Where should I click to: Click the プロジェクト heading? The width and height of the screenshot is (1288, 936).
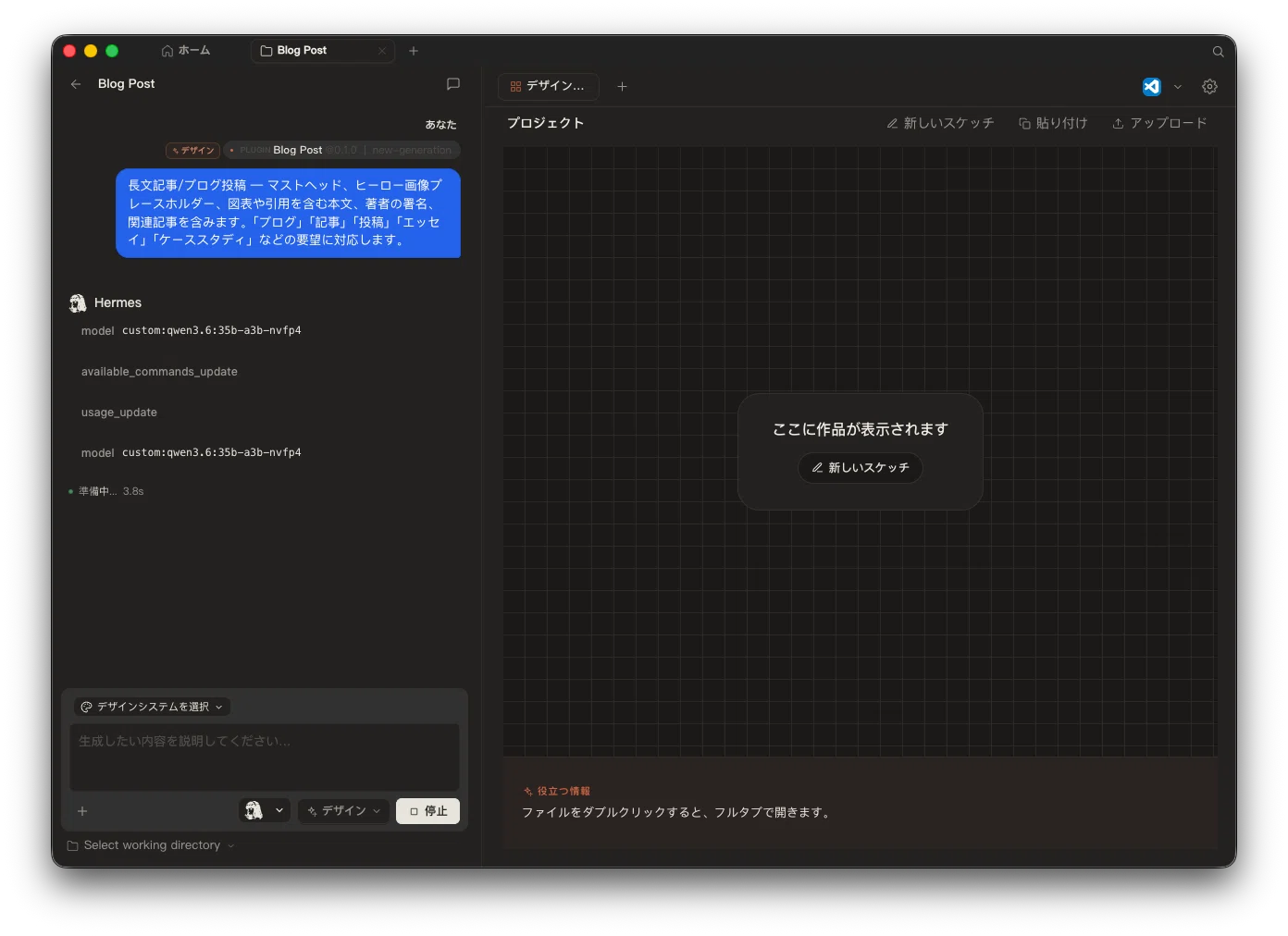click(546, 123)
